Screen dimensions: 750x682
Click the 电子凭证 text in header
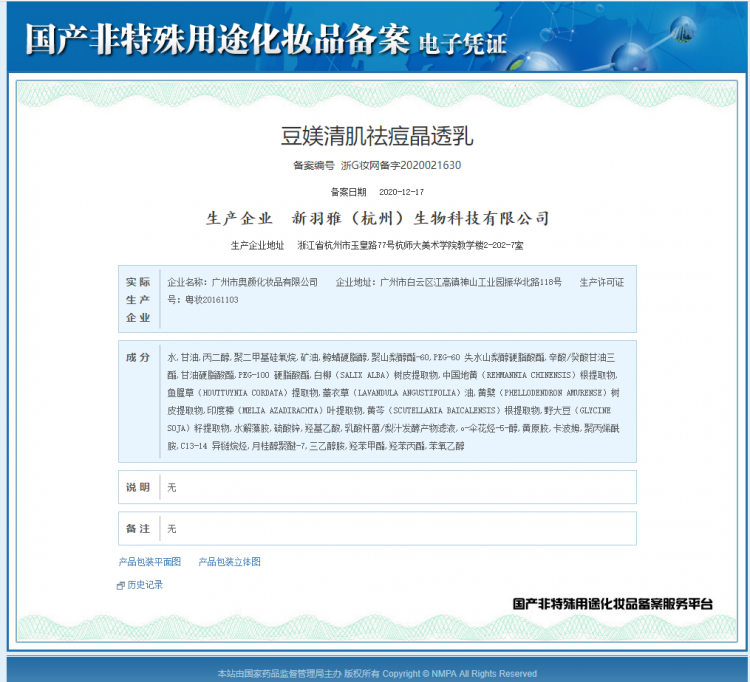coord(462,44)
